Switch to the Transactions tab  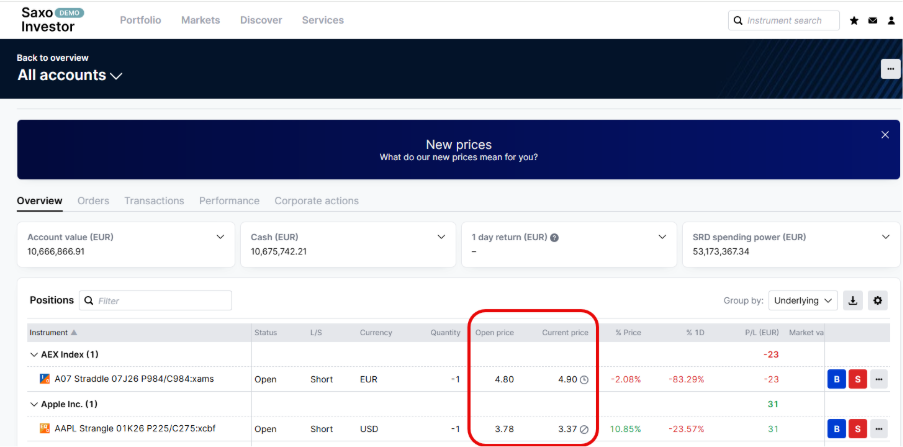[154, 201]
